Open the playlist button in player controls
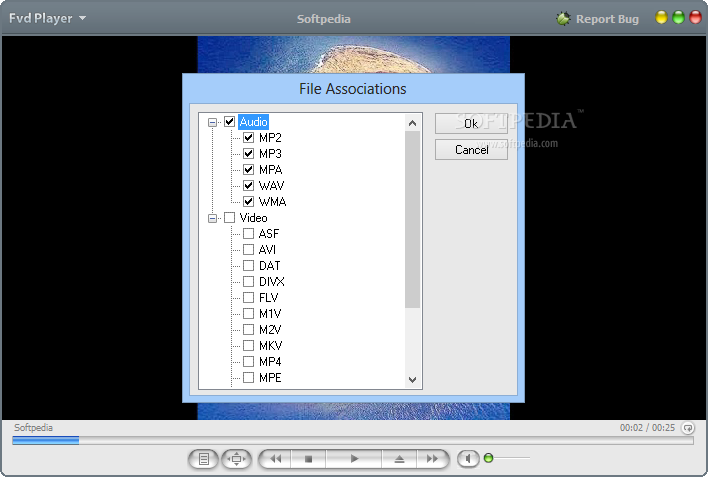Screen dimensions: 708x477 click(x=203, y=459)
